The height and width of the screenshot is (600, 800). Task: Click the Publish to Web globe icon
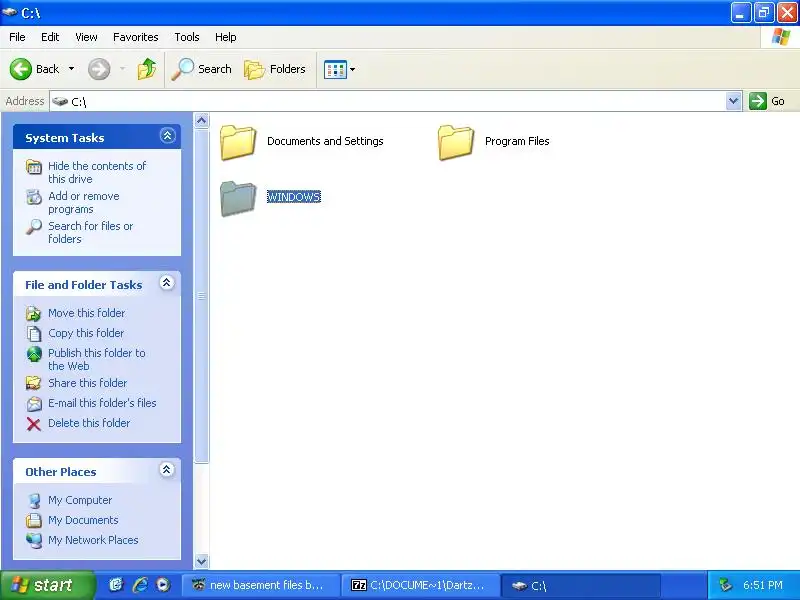coord(34,354)
